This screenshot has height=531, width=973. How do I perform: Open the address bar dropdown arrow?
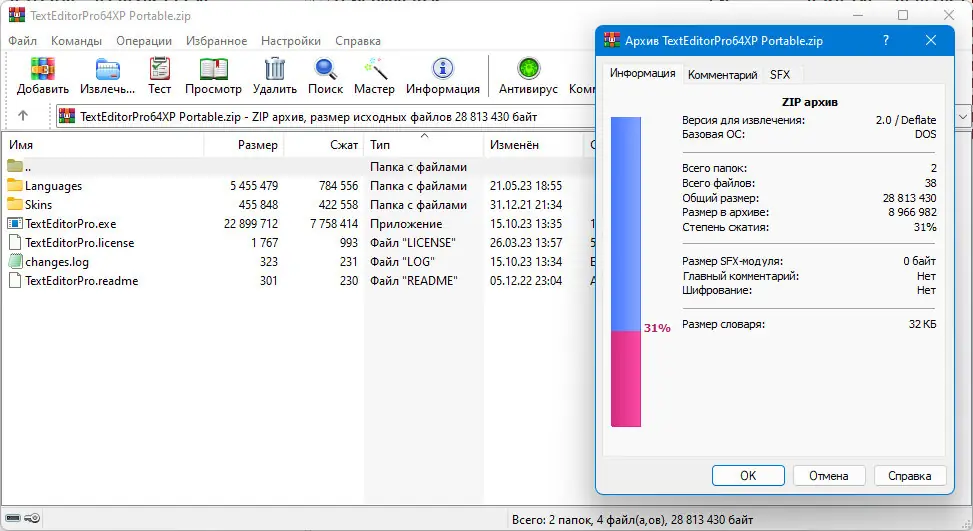tap(962, 116)
